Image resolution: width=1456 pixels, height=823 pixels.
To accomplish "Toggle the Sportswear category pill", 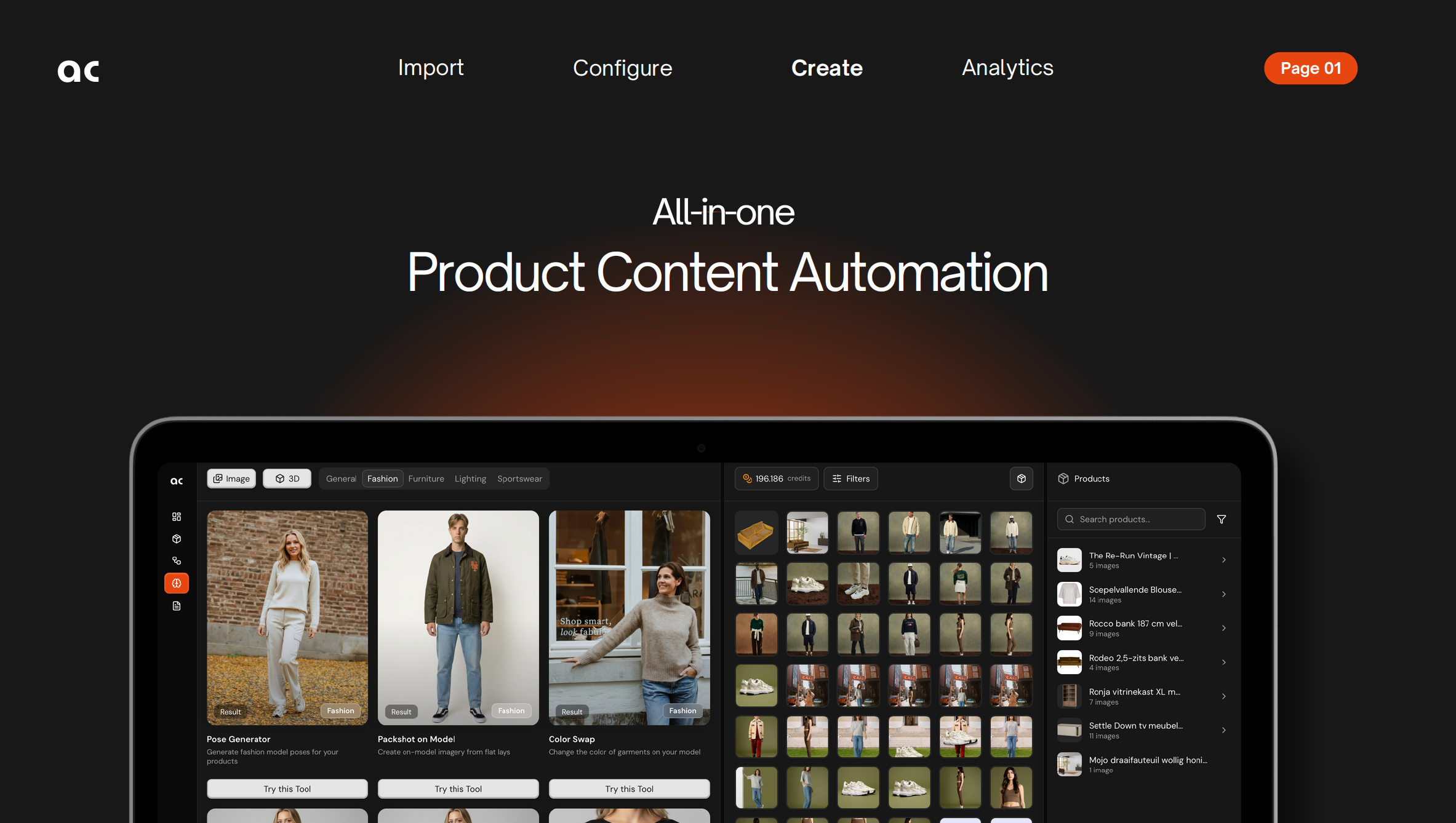I will click(x=519, y=479).
